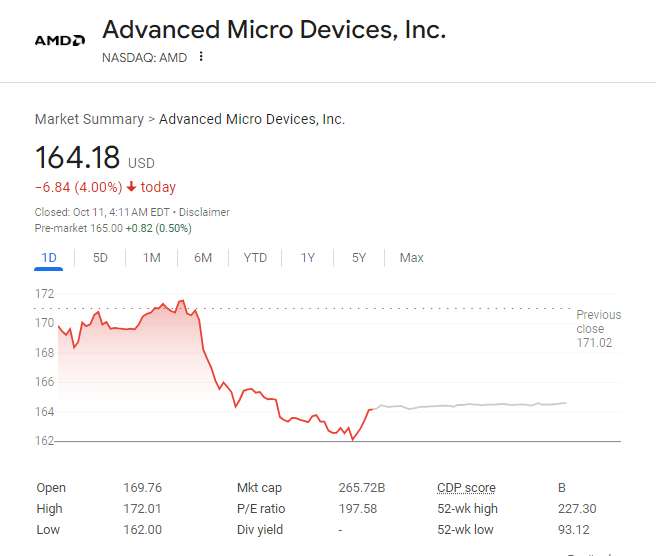Screen dimensions: 656x556
Task: View the 1Y chart range
Action: coord(308,258)
